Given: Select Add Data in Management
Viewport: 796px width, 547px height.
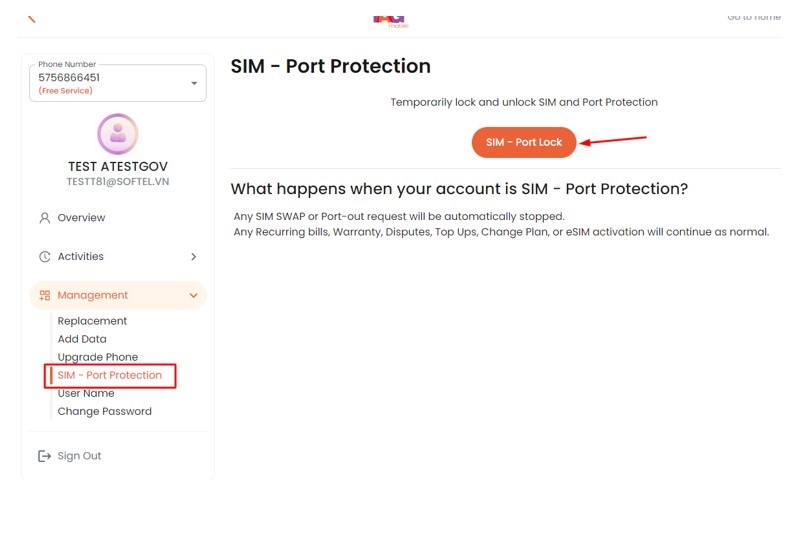Looking at the screenshot, I should [x=82, y=339].
